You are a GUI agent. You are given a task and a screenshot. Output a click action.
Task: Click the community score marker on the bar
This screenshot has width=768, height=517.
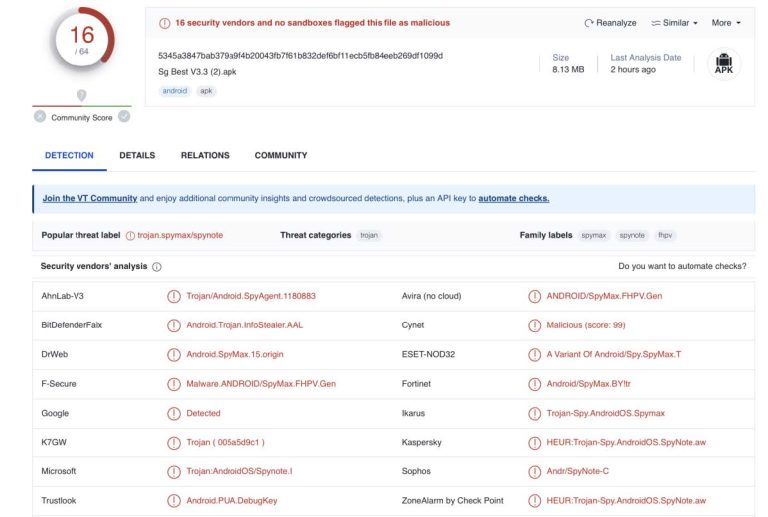(82, 96)
